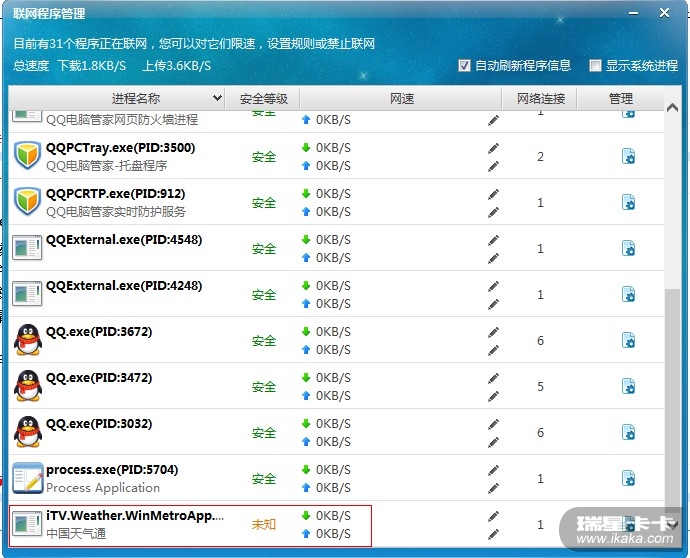Edit upload limit for QQExternal.exe PID:4248
The width and height of the screenshot is (690, 558).
click(493, 305)
